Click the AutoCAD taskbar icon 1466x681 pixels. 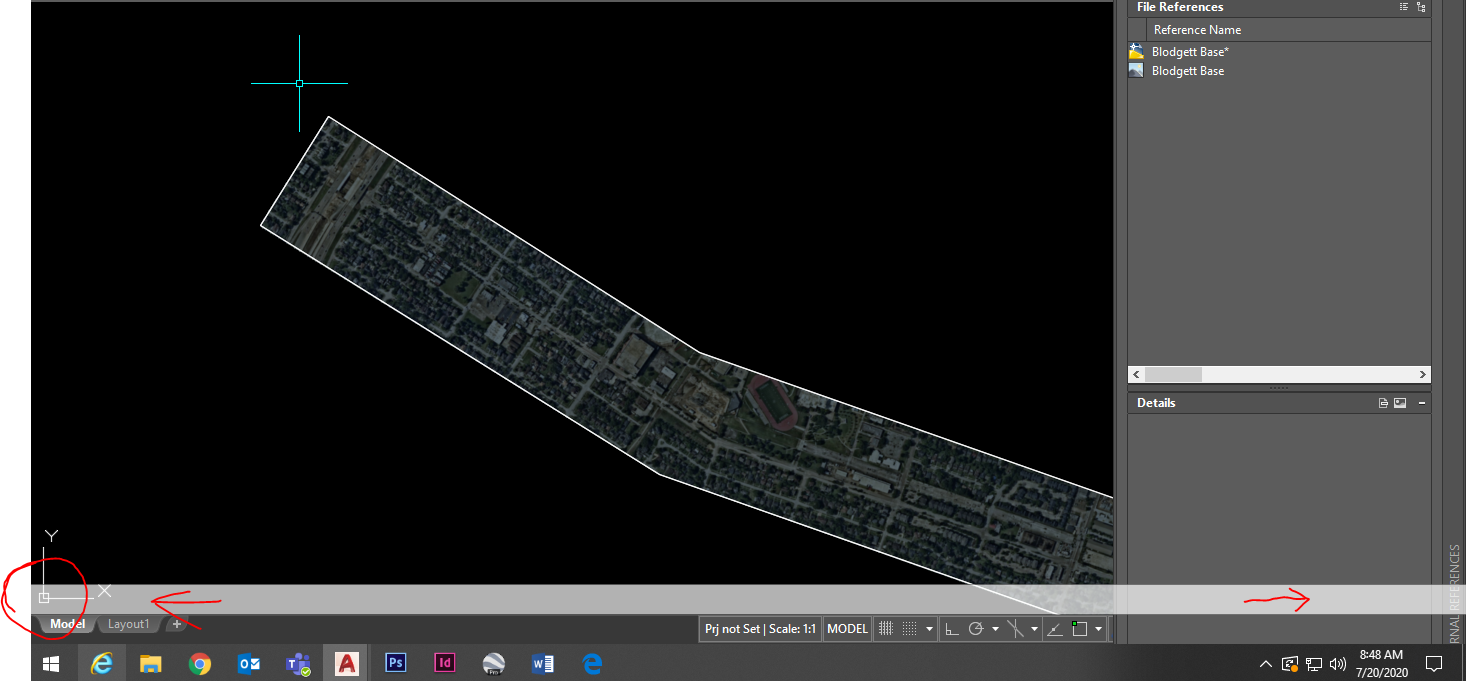(347, 663)
